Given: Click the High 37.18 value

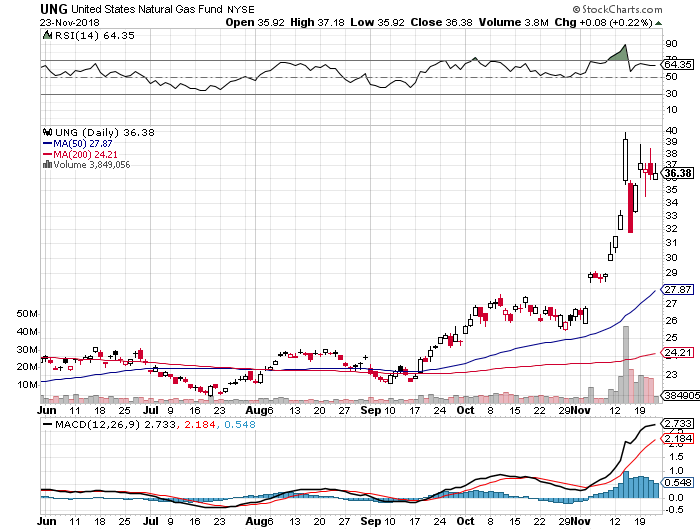Looking at the screenshot, I should pos(317,22).
